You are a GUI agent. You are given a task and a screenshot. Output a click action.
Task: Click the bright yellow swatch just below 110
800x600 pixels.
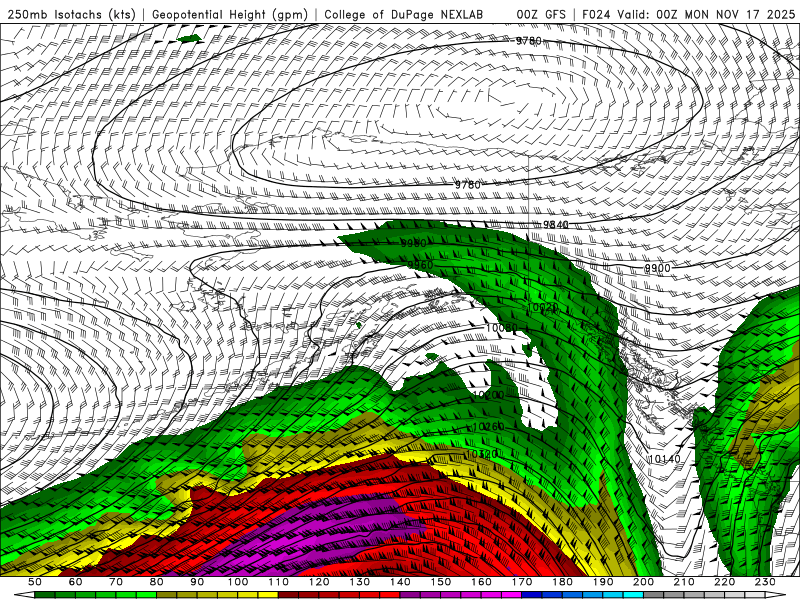268,595
